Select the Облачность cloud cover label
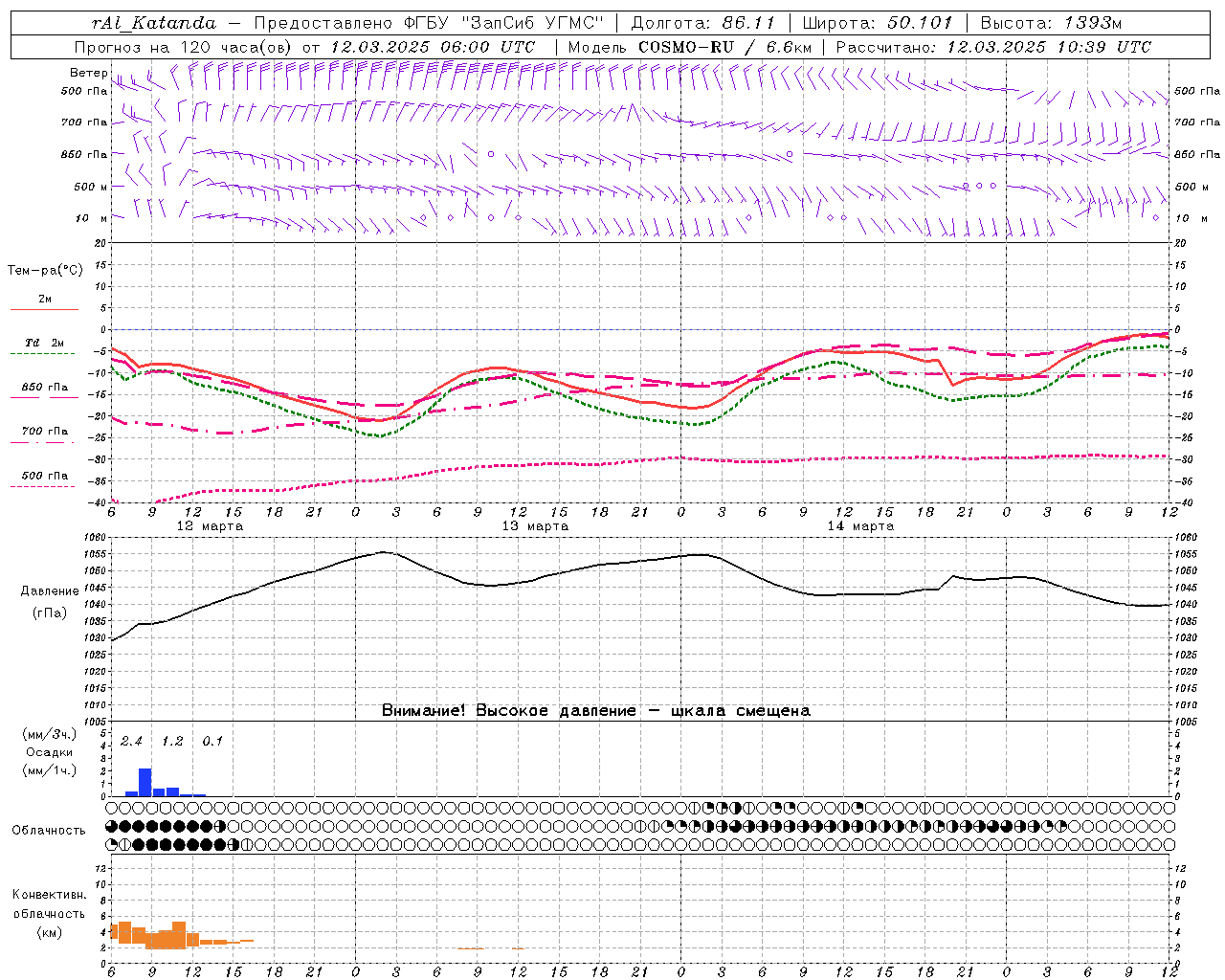 click(49, 831)
